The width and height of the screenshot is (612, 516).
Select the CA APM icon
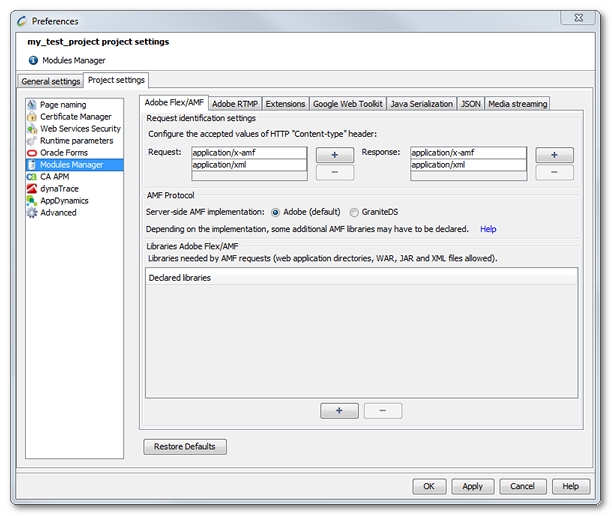pyautogui.click(x=32, y=176)
